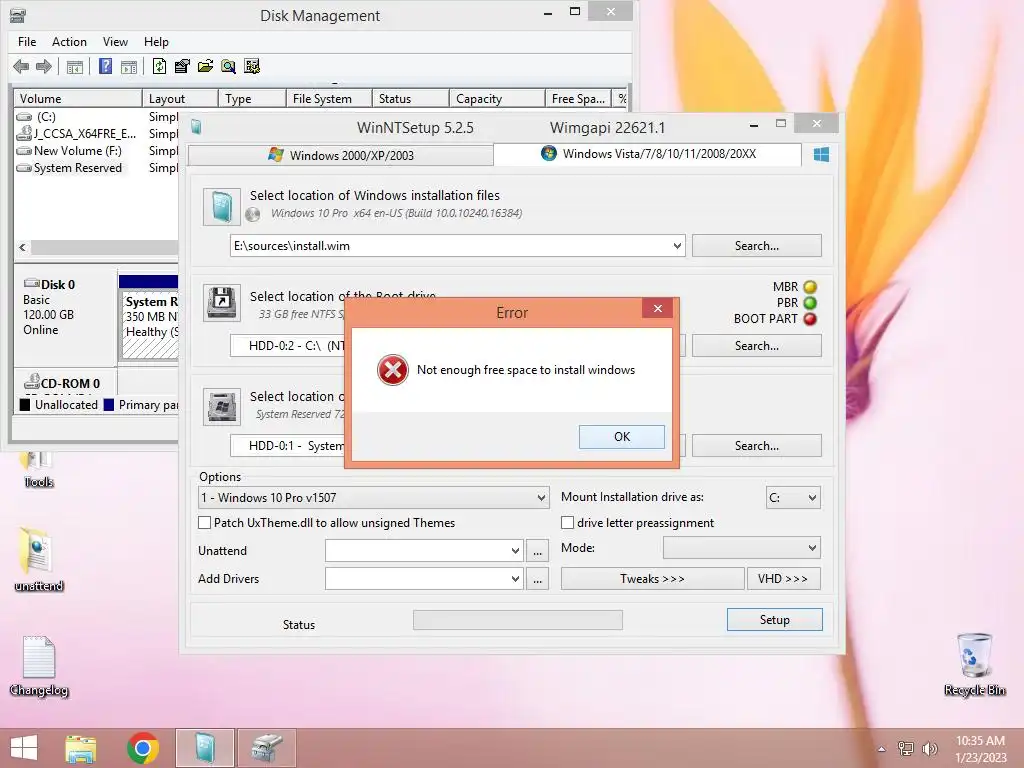Select the Recycle Bin desktop icon

975,664
